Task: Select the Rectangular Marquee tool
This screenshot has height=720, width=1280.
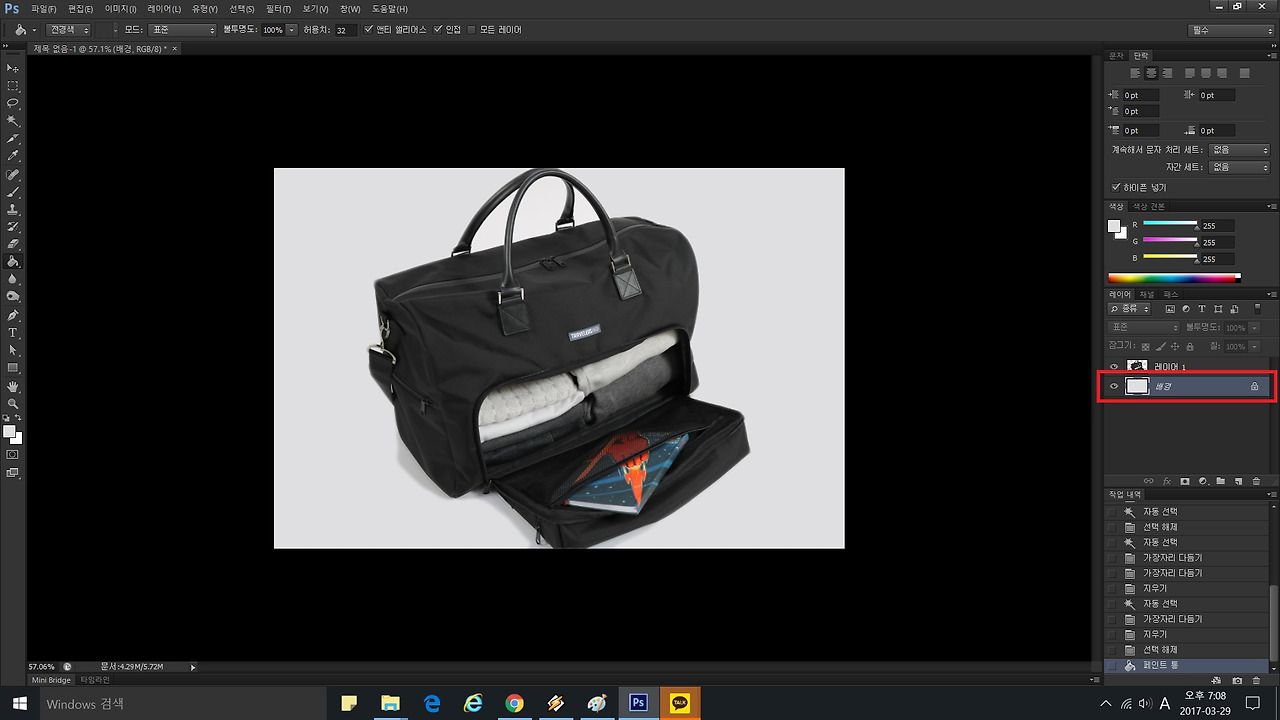Action: pos(13,86)
